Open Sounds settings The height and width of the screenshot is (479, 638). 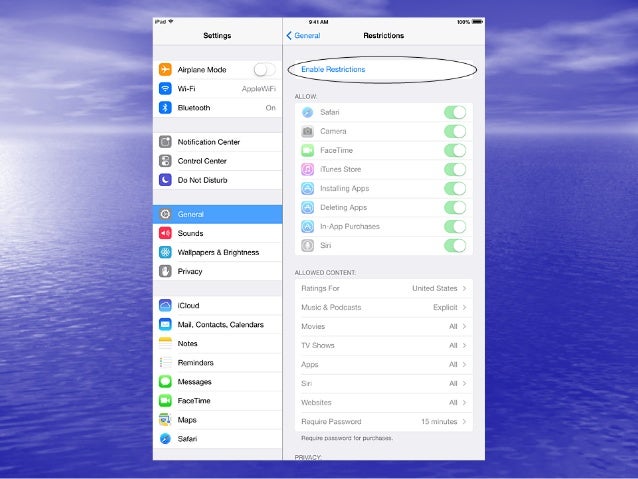pos(217,233)
